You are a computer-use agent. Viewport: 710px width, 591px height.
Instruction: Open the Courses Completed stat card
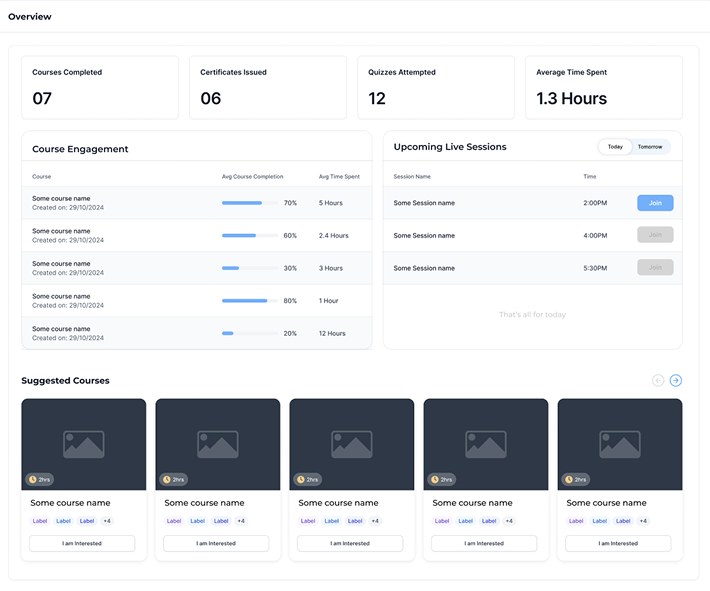click(x=100, y=87)
